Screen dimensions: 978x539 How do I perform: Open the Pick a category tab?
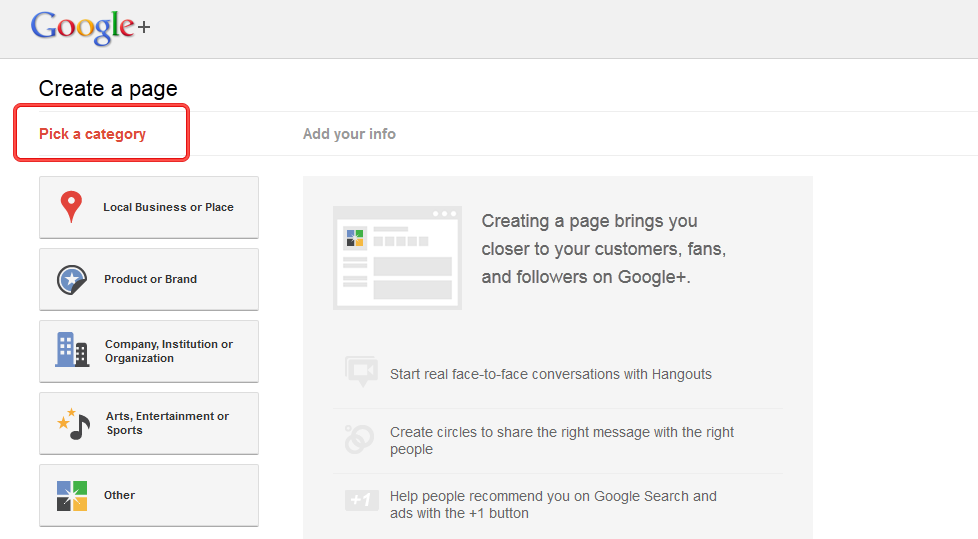92,134
